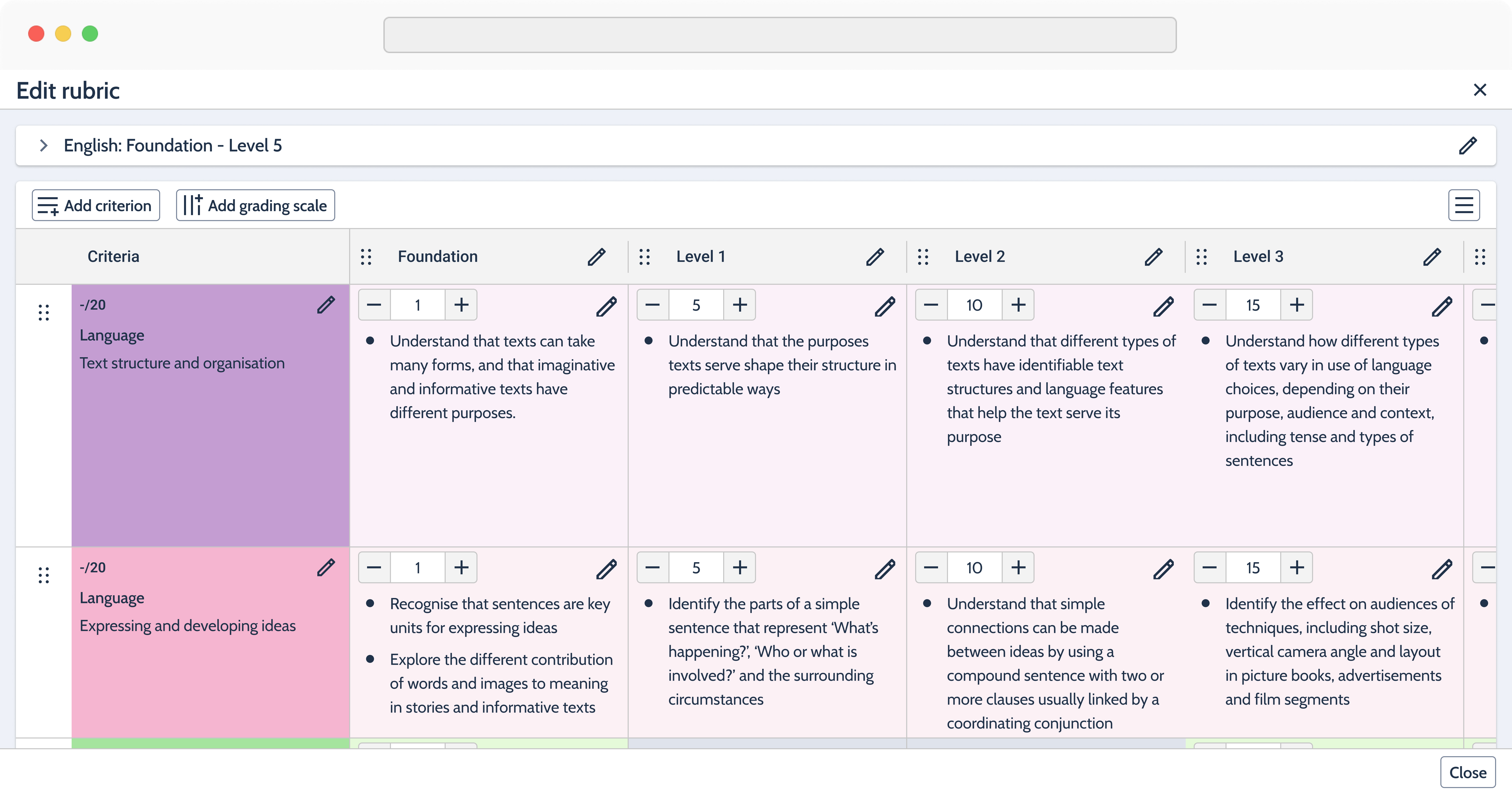Edit the Text structure and organisation criterion
This screenshot has height=796, width=1512.
click(326, 305)
